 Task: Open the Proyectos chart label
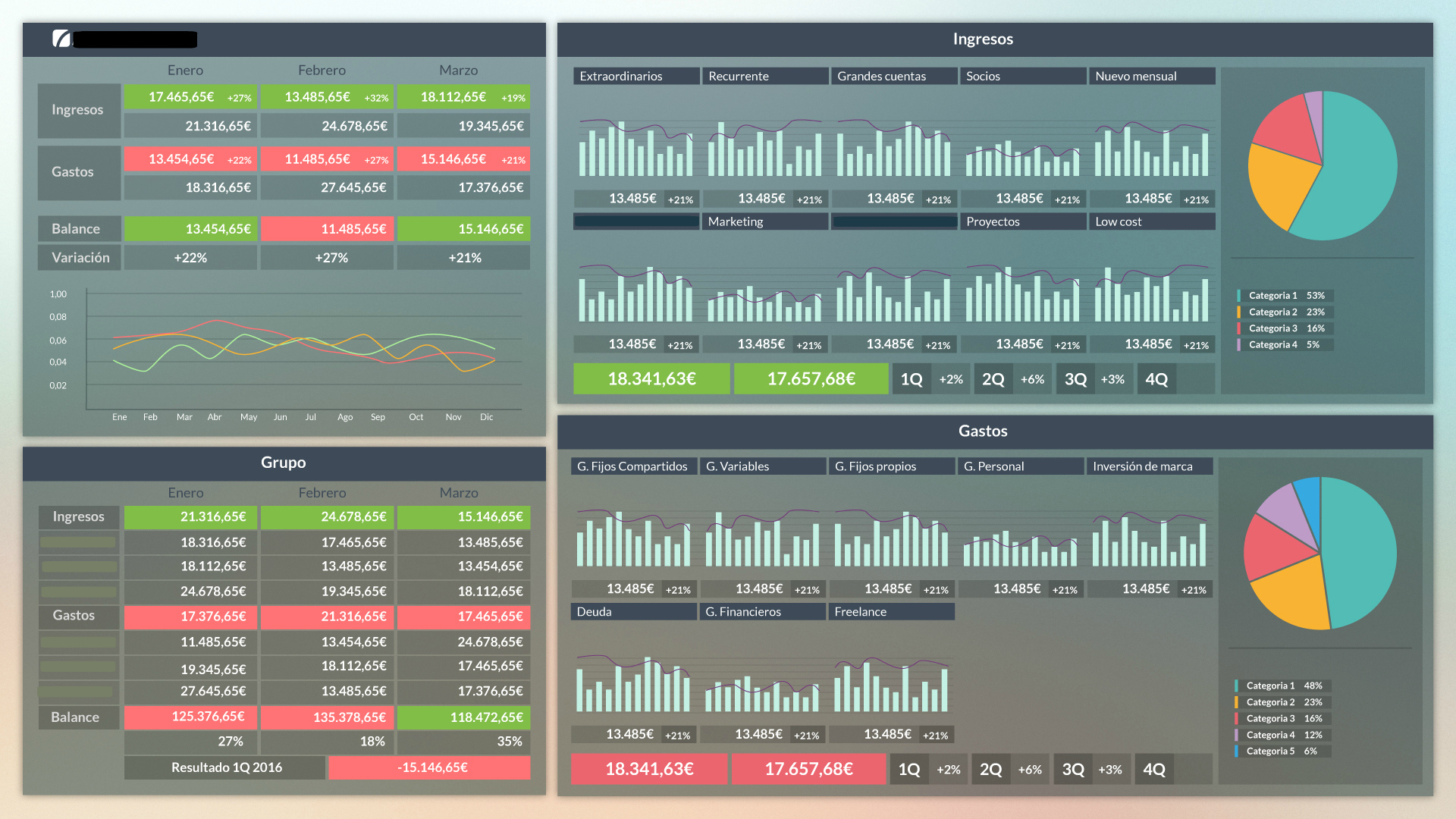1023,221
